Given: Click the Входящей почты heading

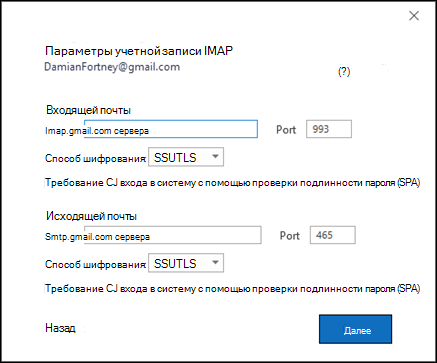Looking at the screenshot, I should pyautogui.click(x=88, y=110).
